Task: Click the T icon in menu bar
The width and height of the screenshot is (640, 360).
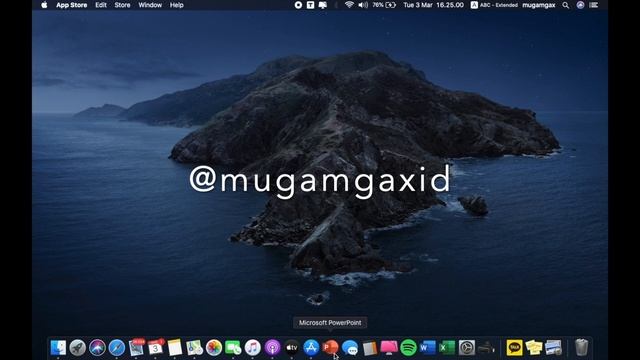Action: (311, 5)
